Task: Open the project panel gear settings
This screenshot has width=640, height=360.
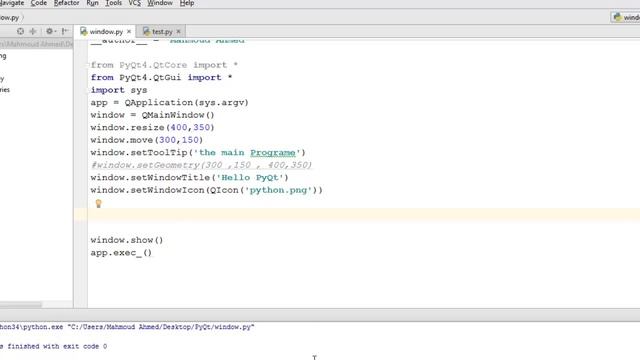Action: pyautogui.click(x=50, y=31)
